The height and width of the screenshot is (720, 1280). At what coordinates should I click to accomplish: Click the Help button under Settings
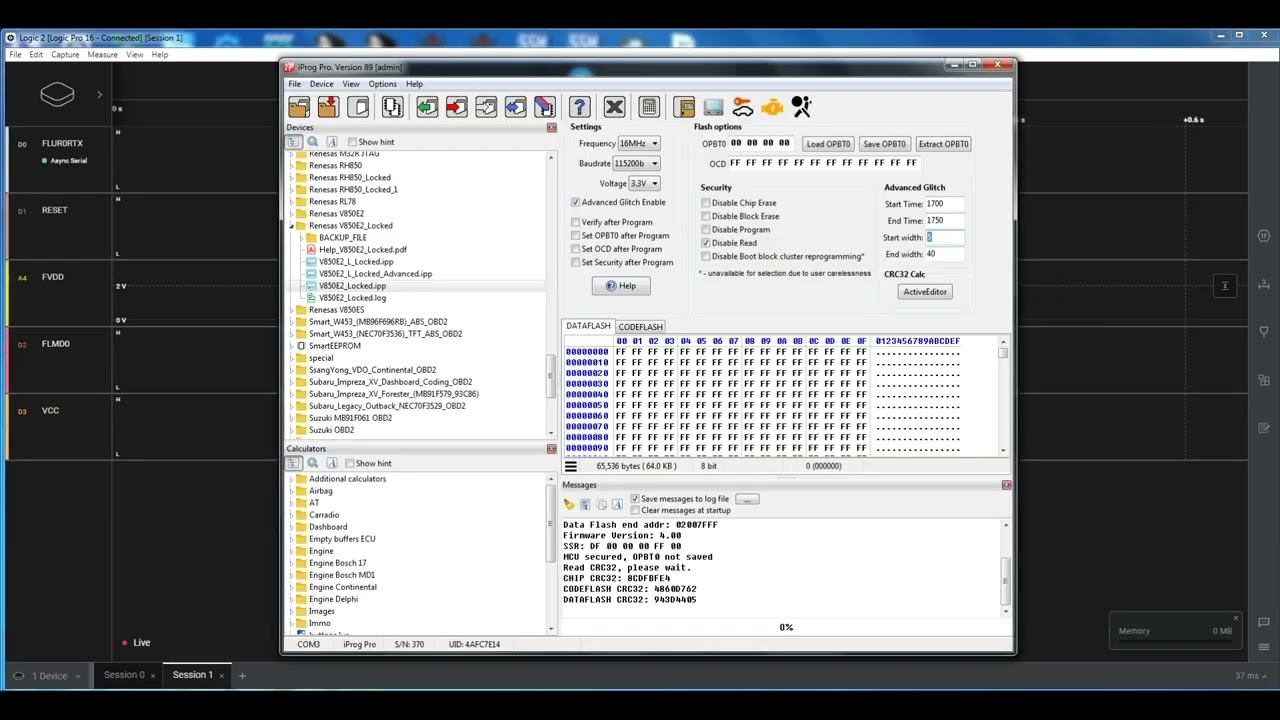click(621, 286)
